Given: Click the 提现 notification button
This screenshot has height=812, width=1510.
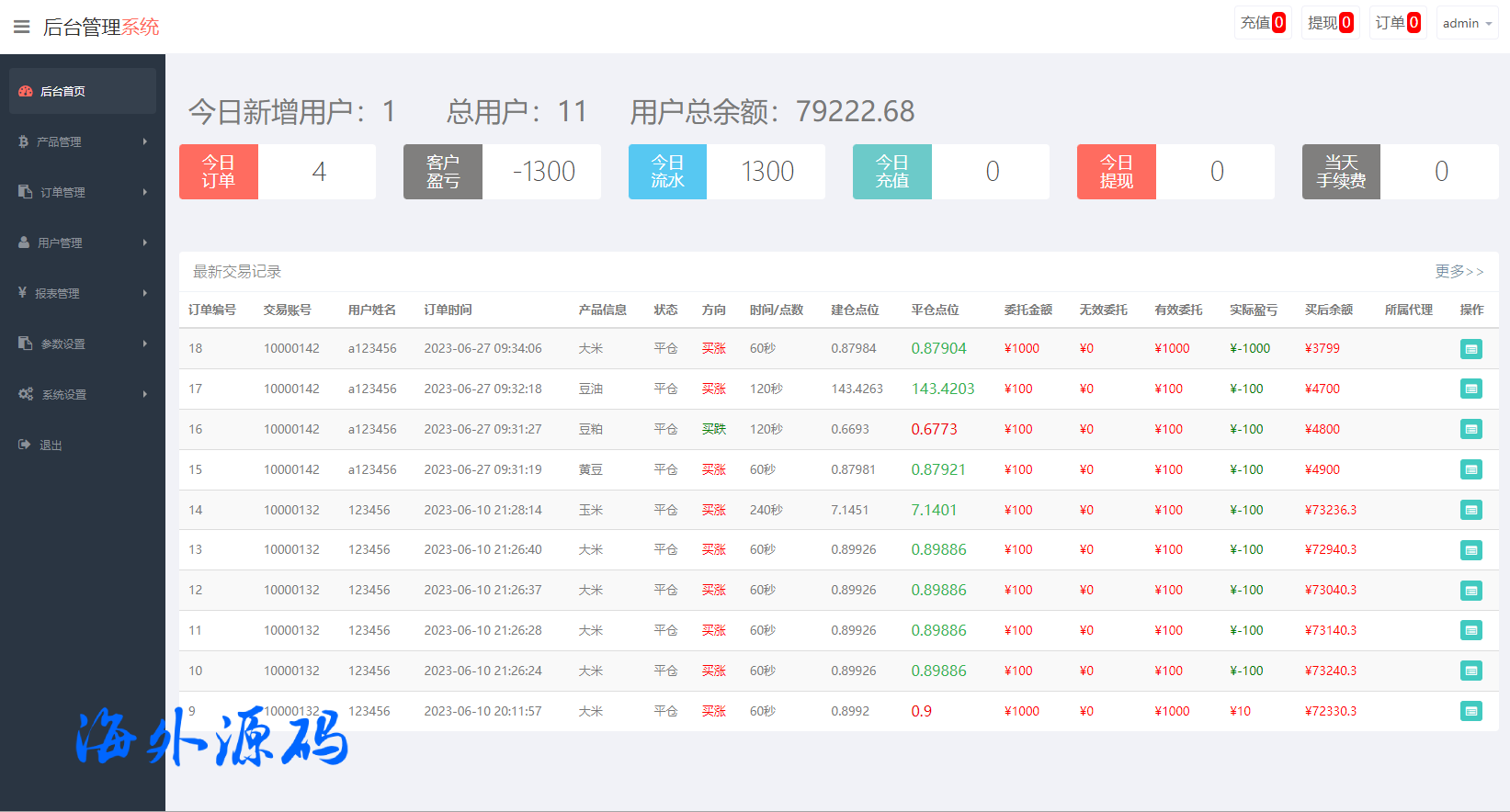Looking at the screenshot, I should click(x=1330, y=23).
